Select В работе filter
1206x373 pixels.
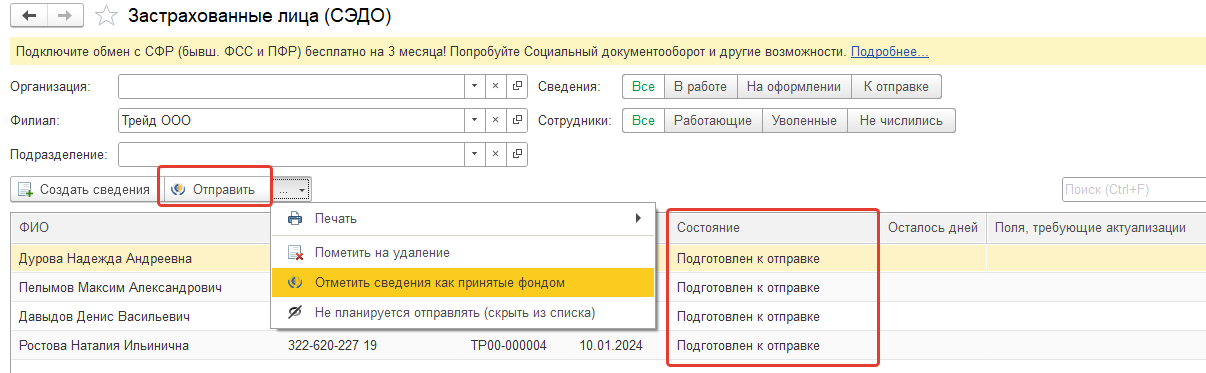click(700, 87)
